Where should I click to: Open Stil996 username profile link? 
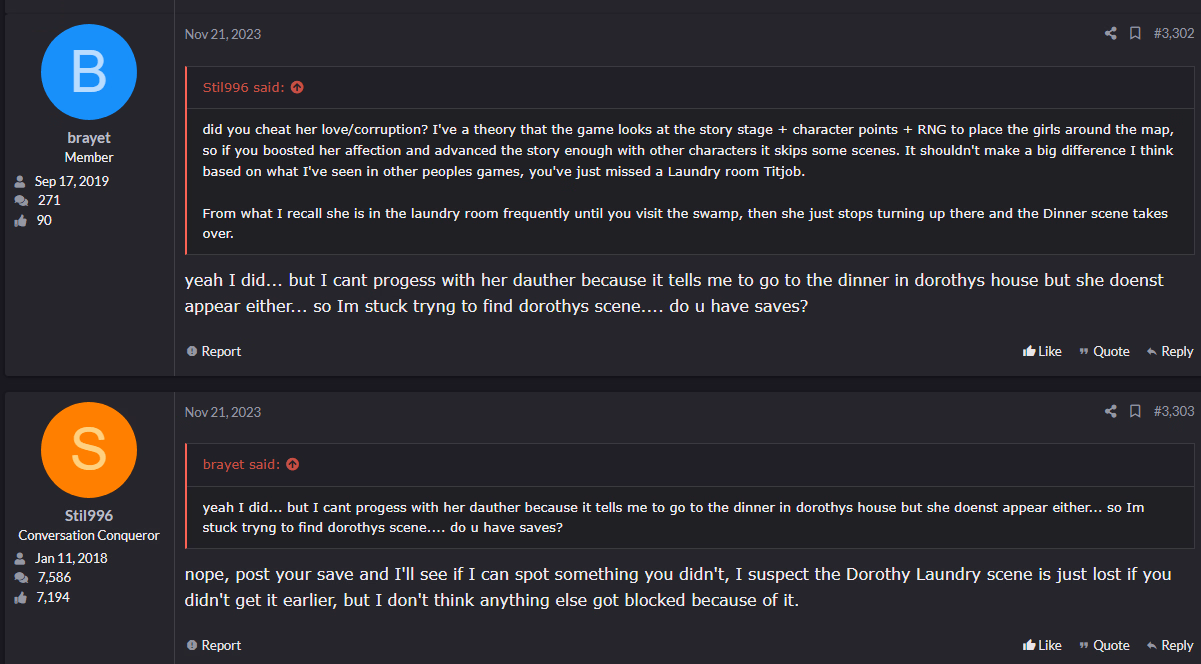pos(89,515)
